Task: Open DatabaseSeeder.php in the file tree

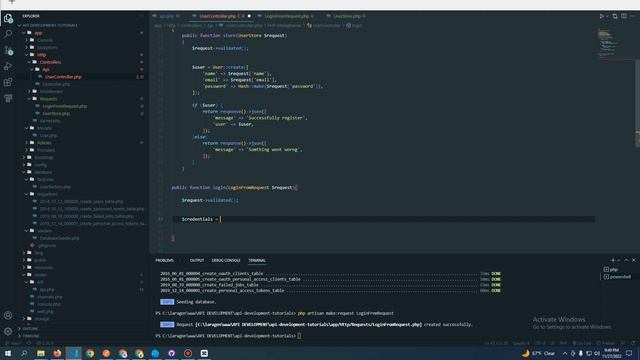Action: [x=60, y=238]
